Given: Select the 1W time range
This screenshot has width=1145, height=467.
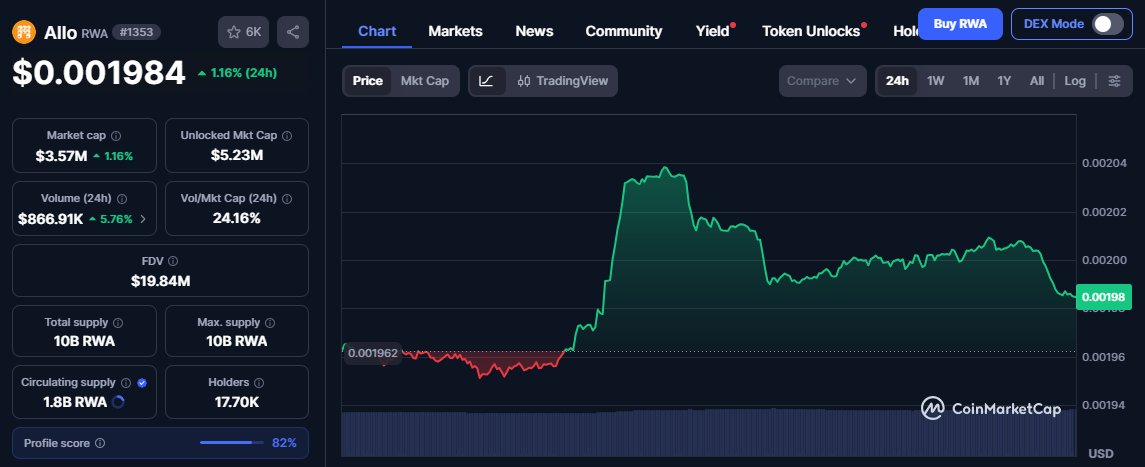Looking at the screenshot, I should pos(935,81).
